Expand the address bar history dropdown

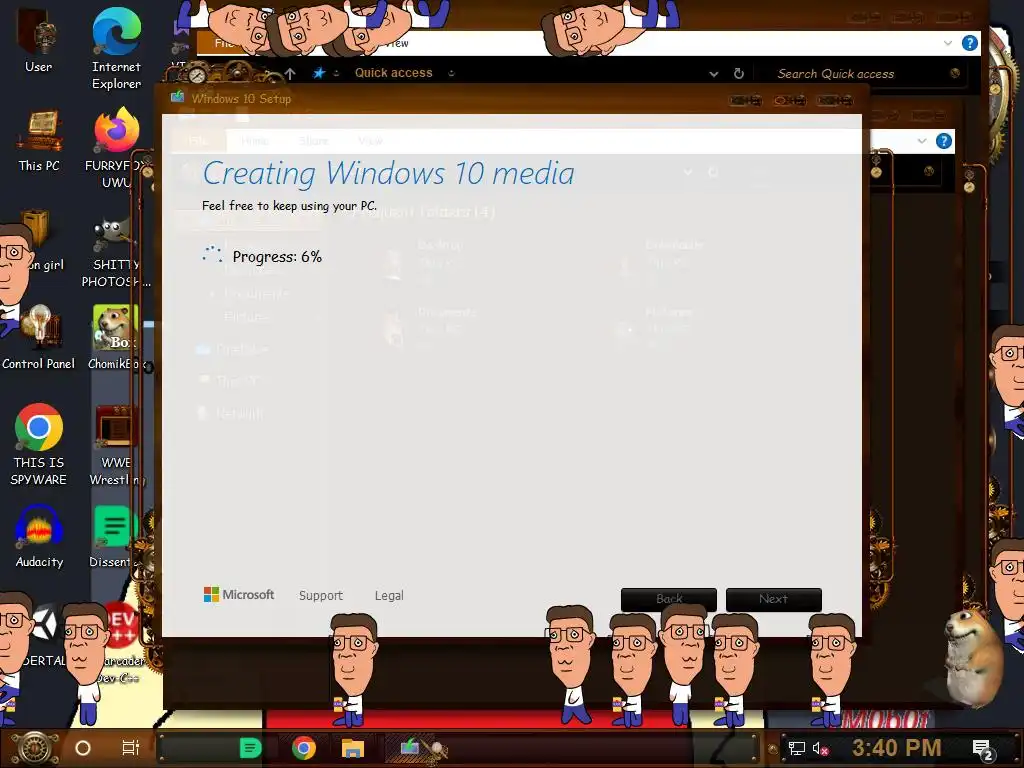(714, 74)
